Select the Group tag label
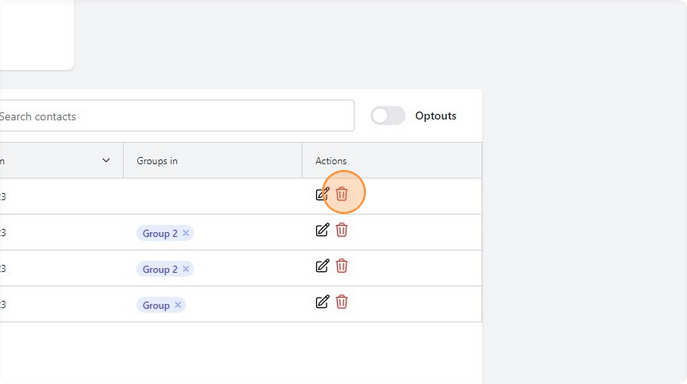 pos(156,305)
